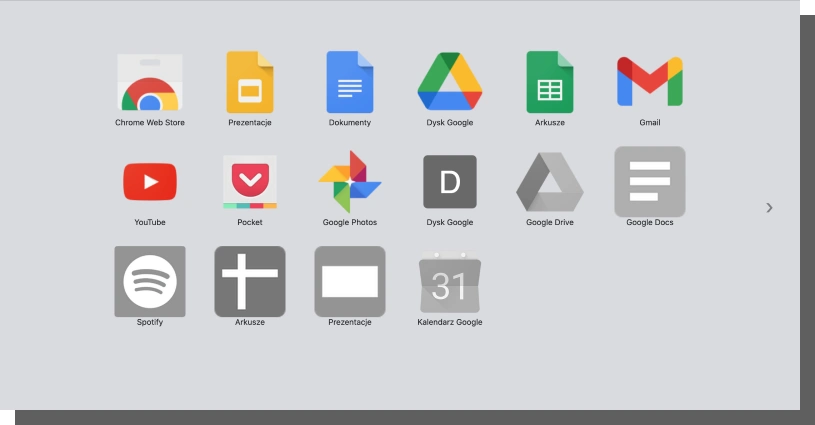This screenshot has height=425, width=815.
Task: Open the Google Photos pinwheel icon
Action: click(350, 182)
